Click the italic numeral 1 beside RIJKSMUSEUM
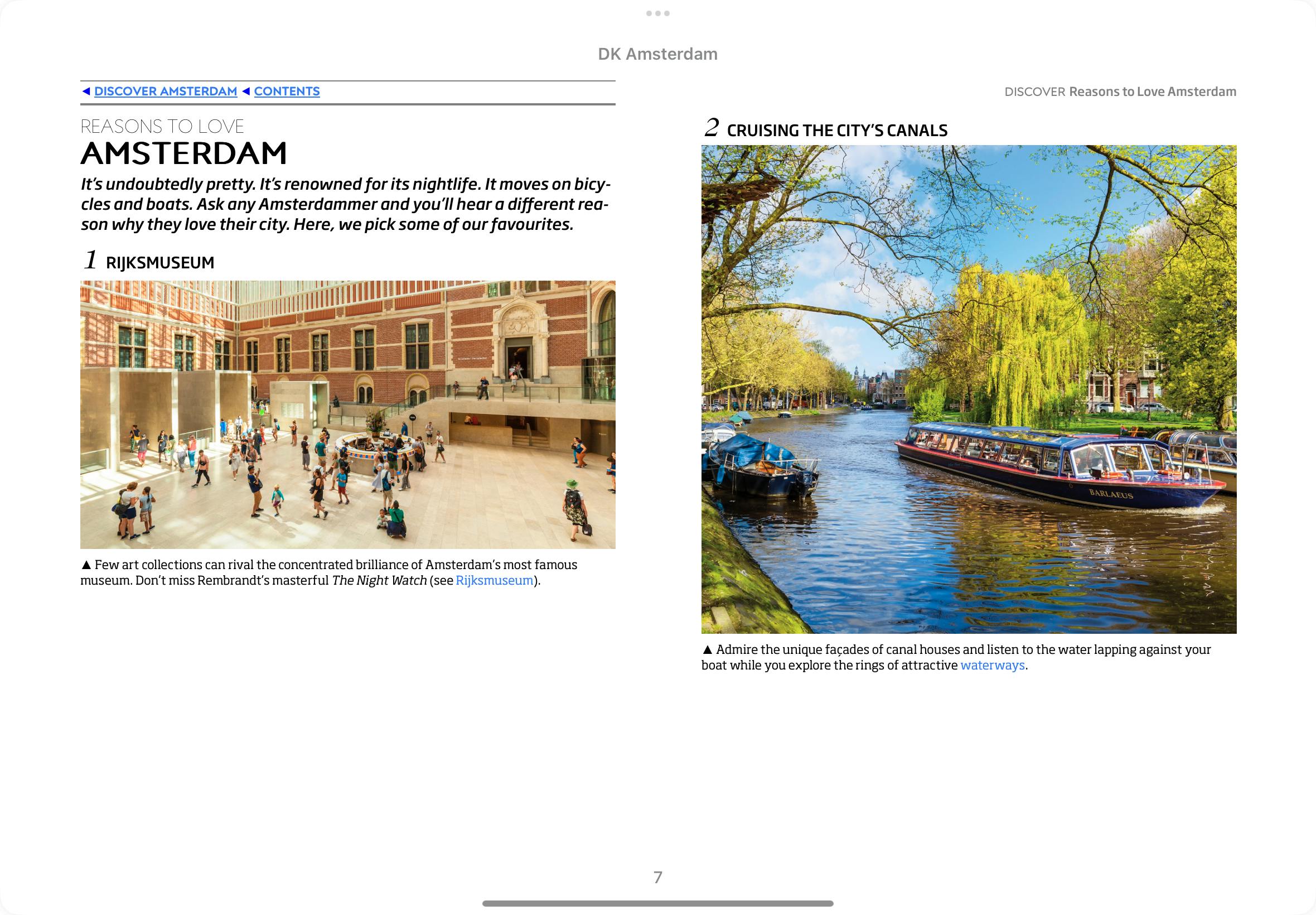1316x915 pixels. 90,259
